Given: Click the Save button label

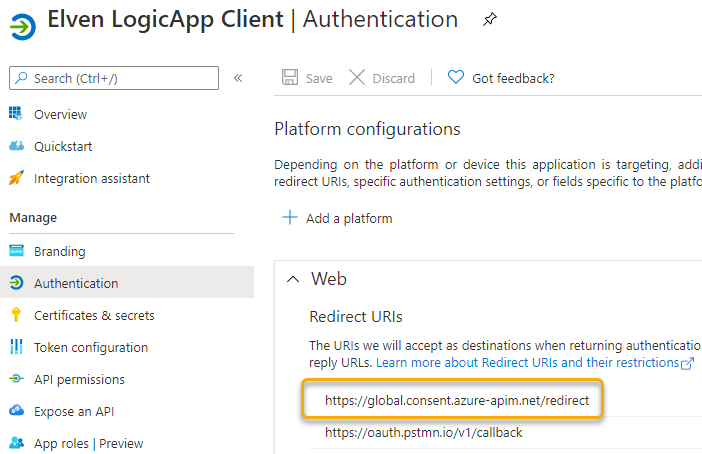Looking at the screenshot, I should pyautogui.click(x=319, y=78).
